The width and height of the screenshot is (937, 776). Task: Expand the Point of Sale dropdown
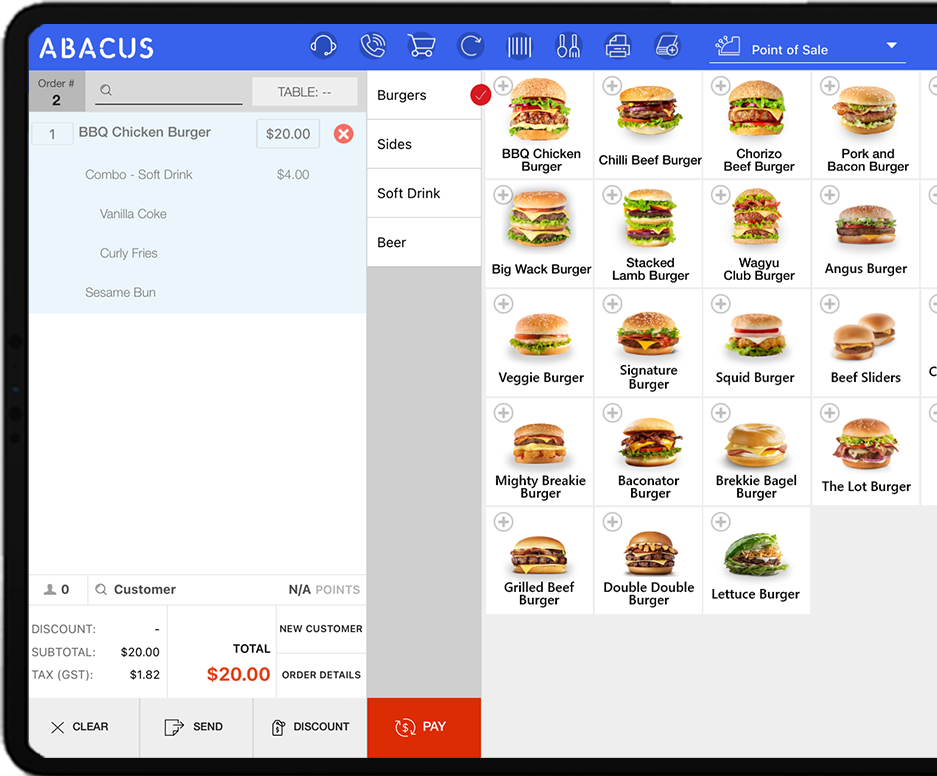pos(891,47)
